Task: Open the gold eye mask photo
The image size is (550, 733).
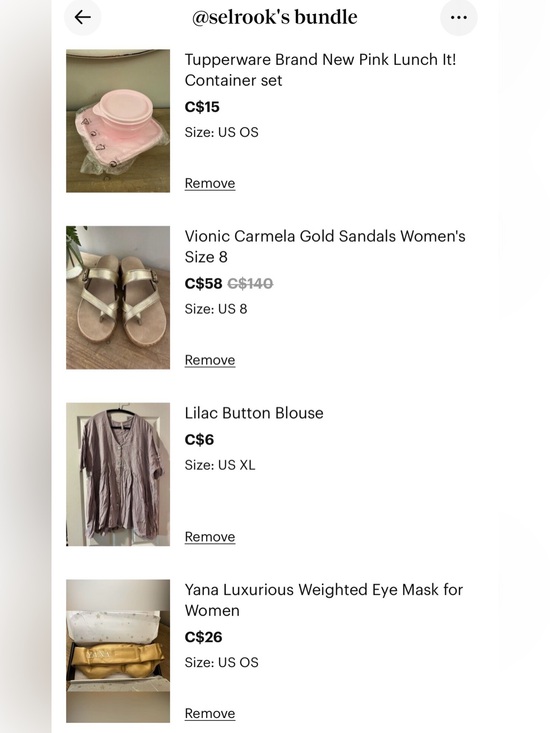Action: (118, 651)
